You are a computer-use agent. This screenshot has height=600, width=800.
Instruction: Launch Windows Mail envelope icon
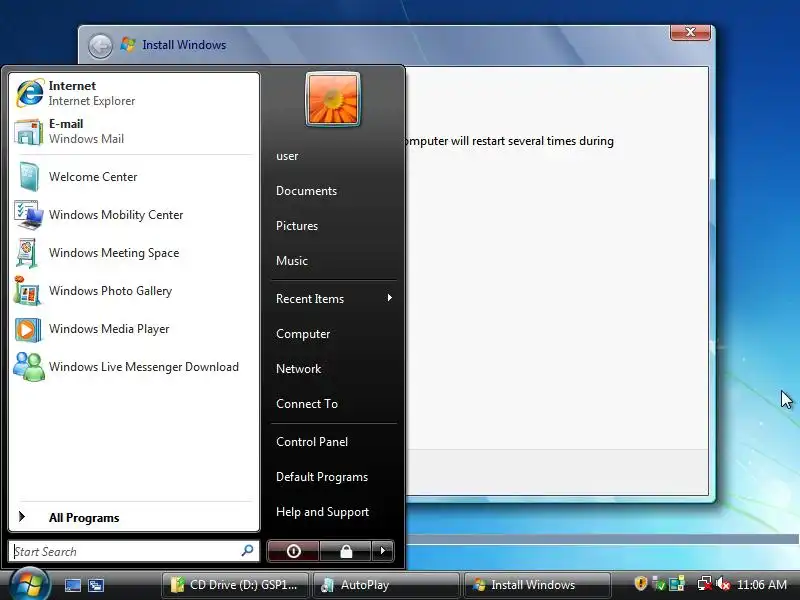(28, 132)
